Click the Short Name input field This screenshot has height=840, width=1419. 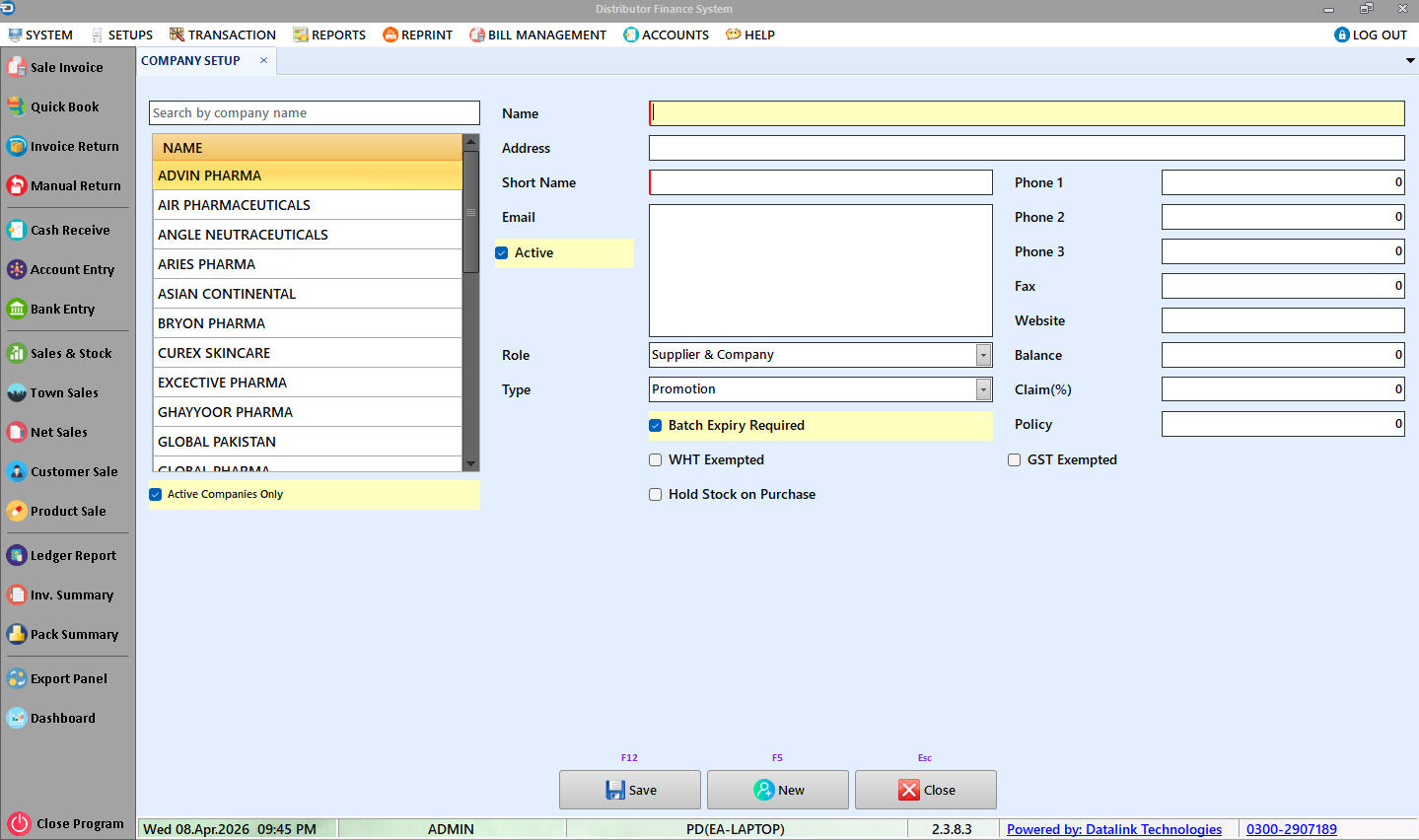[820, 182]
